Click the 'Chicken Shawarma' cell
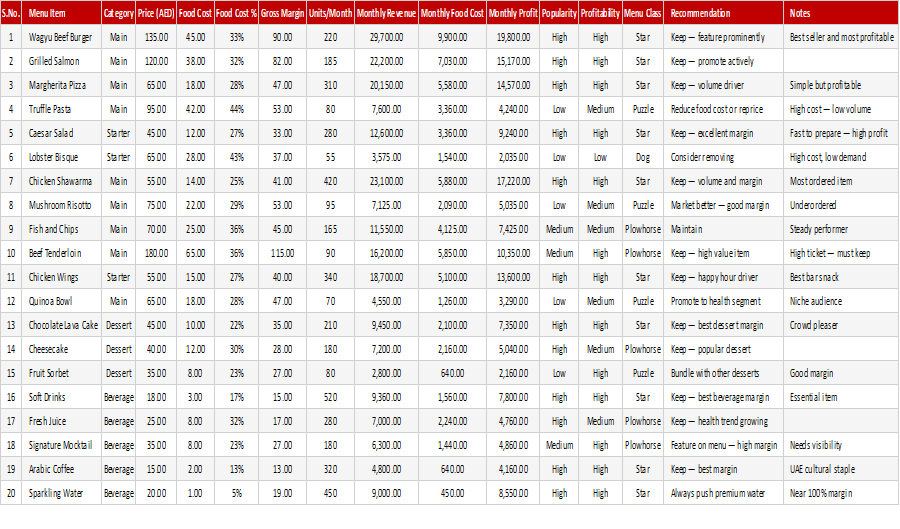Viewport: 900px width, 529px height. pos(61,181)
